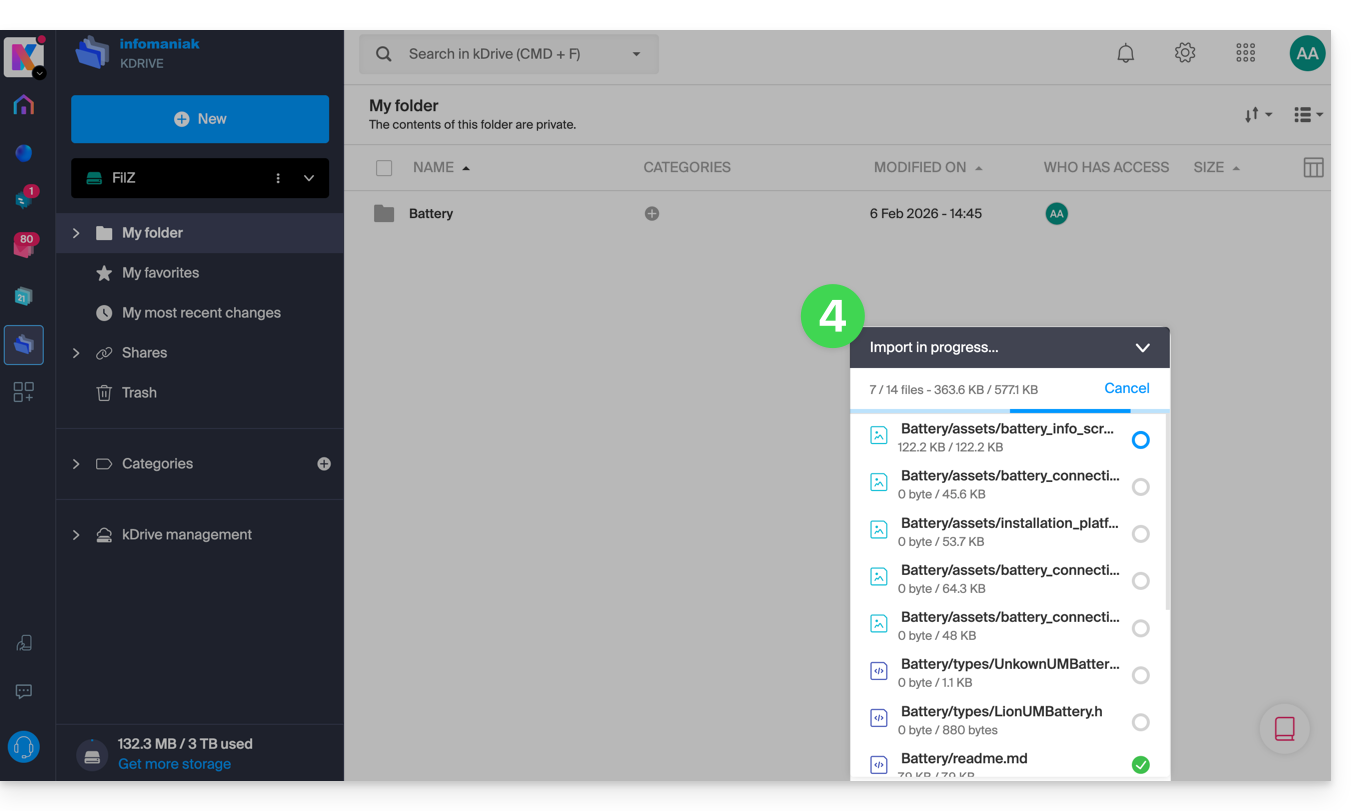Cancel the import in progress
This screenshot has height=811, width=1361.
pos(1126,388)
